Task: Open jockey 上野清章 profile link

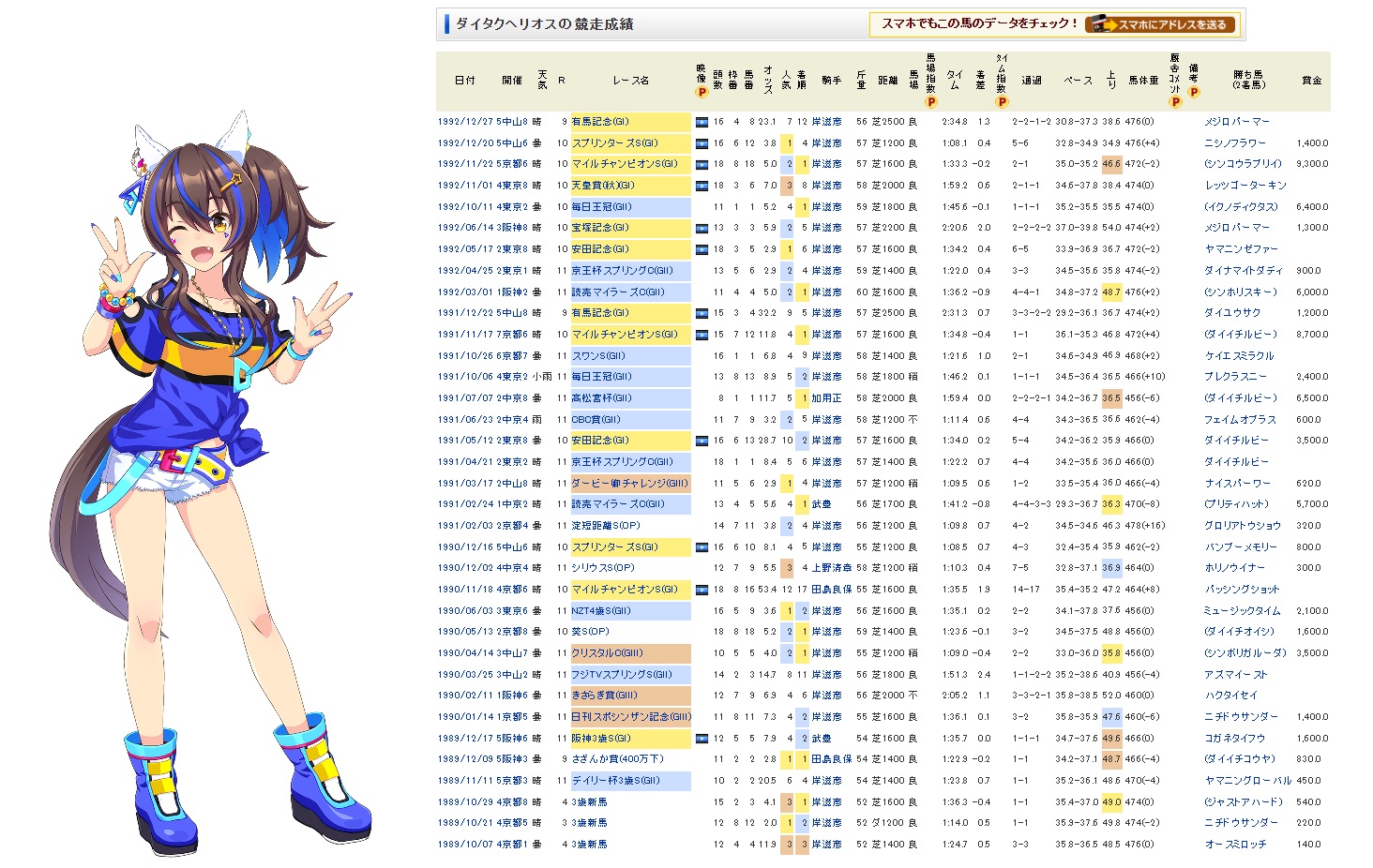Action: click(x=831, y=568)
